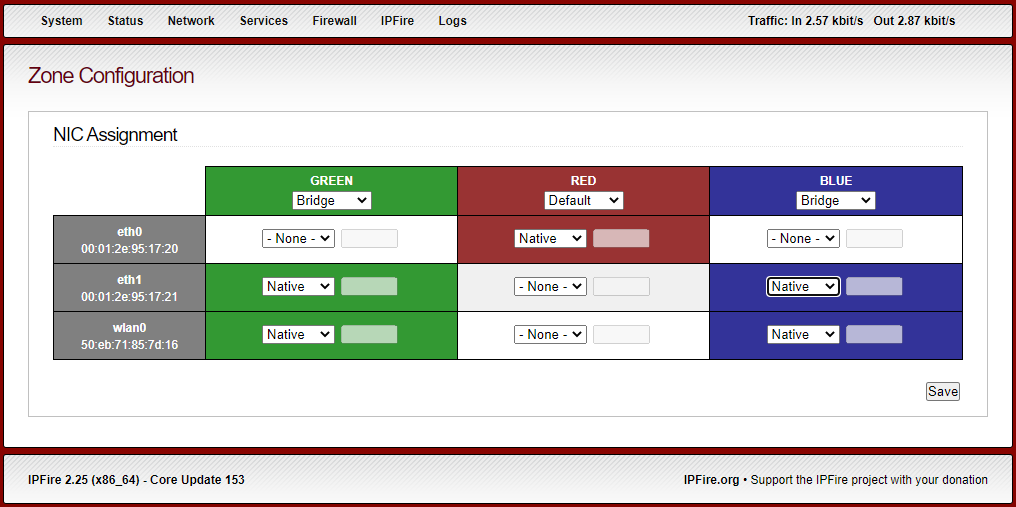Open the IPFire menu
Image resolution: width=1016 pixels, height=507 pixels.
(x=397, y=21)
